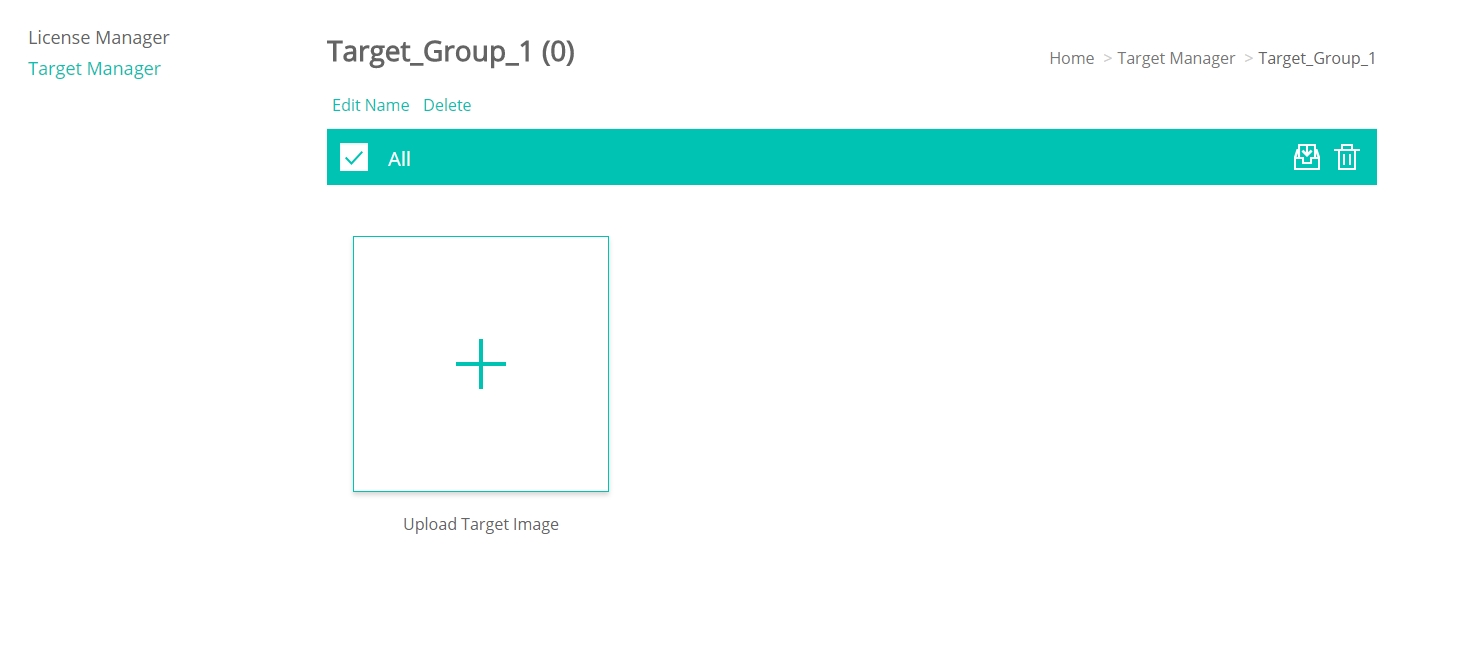Go to Target Manager in breadcrumb
This screenshot has height=669, width=1482.
click(x=1176, y=58)
